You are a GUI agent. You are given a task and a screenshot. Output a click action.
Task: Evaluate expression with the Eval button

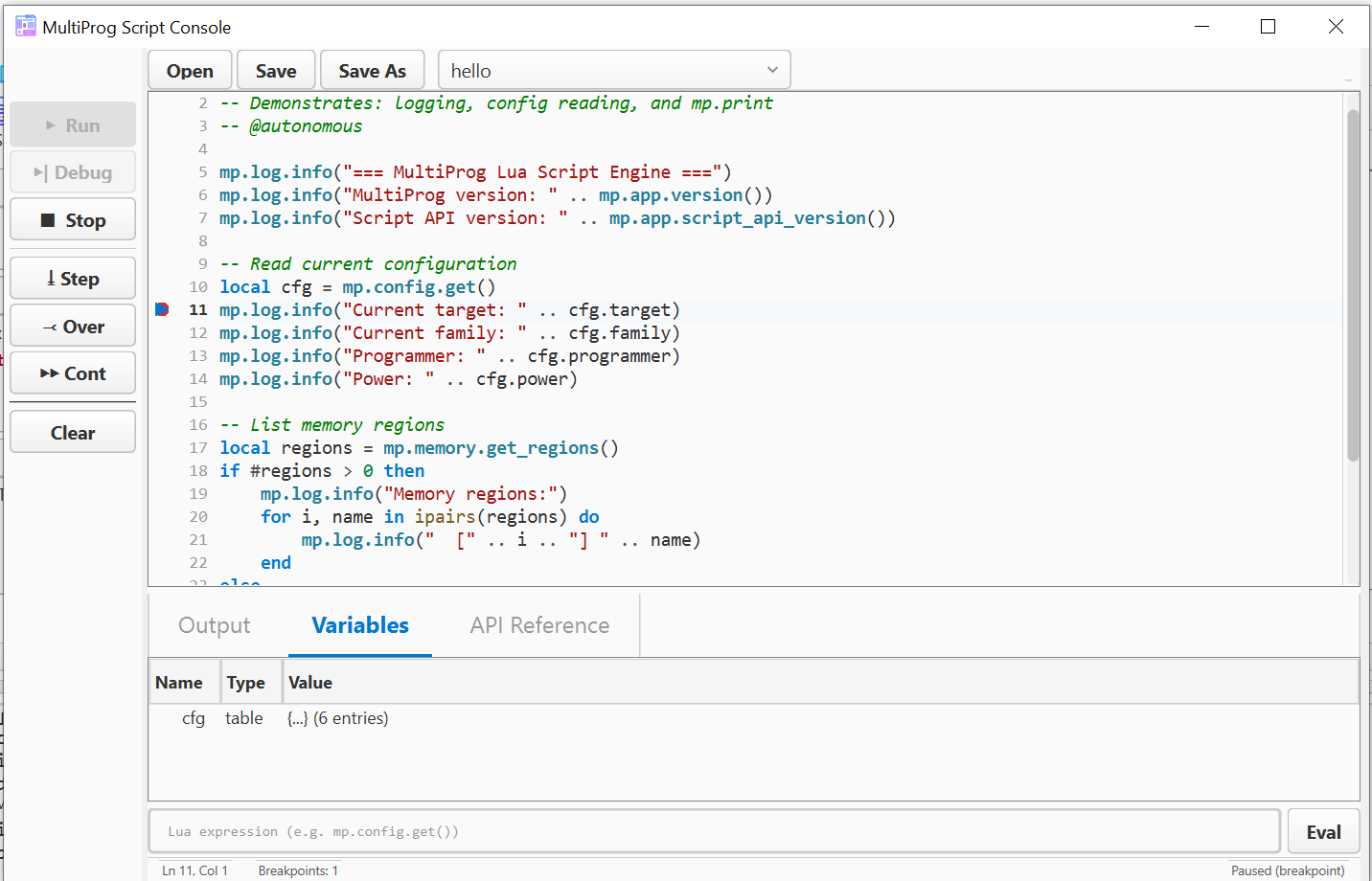(1323, 832)
